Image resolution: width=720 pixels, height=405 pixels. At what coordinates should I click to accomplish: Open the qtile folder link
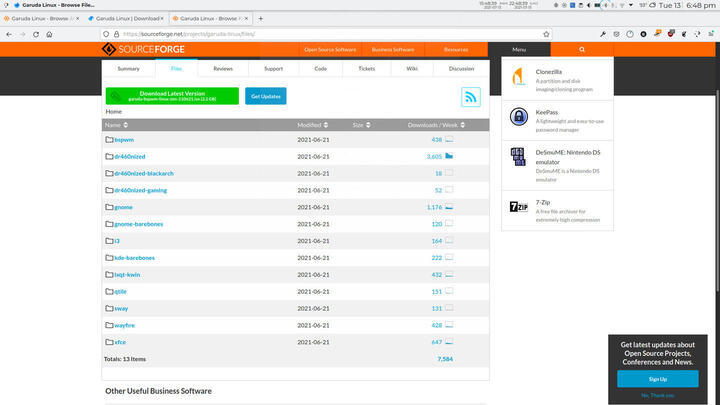(x=120, y=291)
